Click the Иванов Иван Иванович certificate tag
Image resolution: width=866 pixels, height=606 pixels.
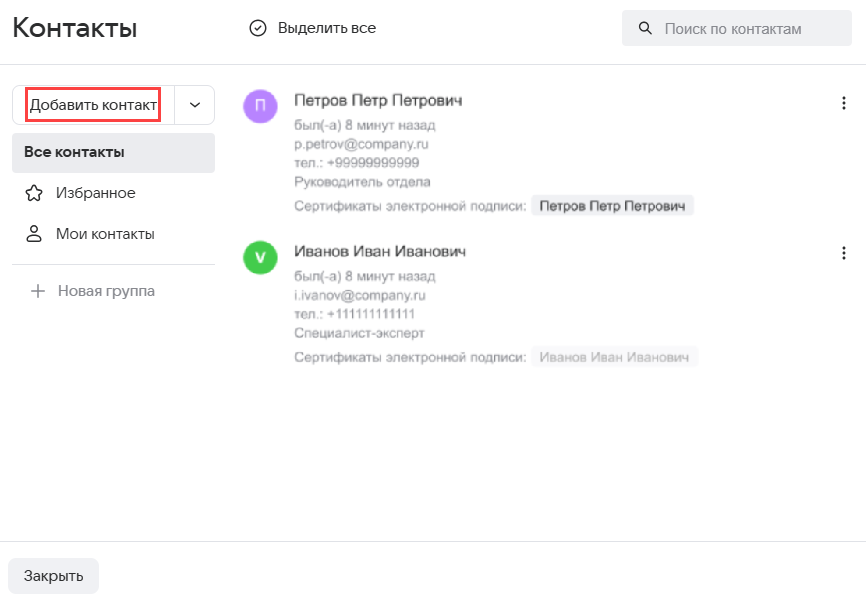[614, 357]
